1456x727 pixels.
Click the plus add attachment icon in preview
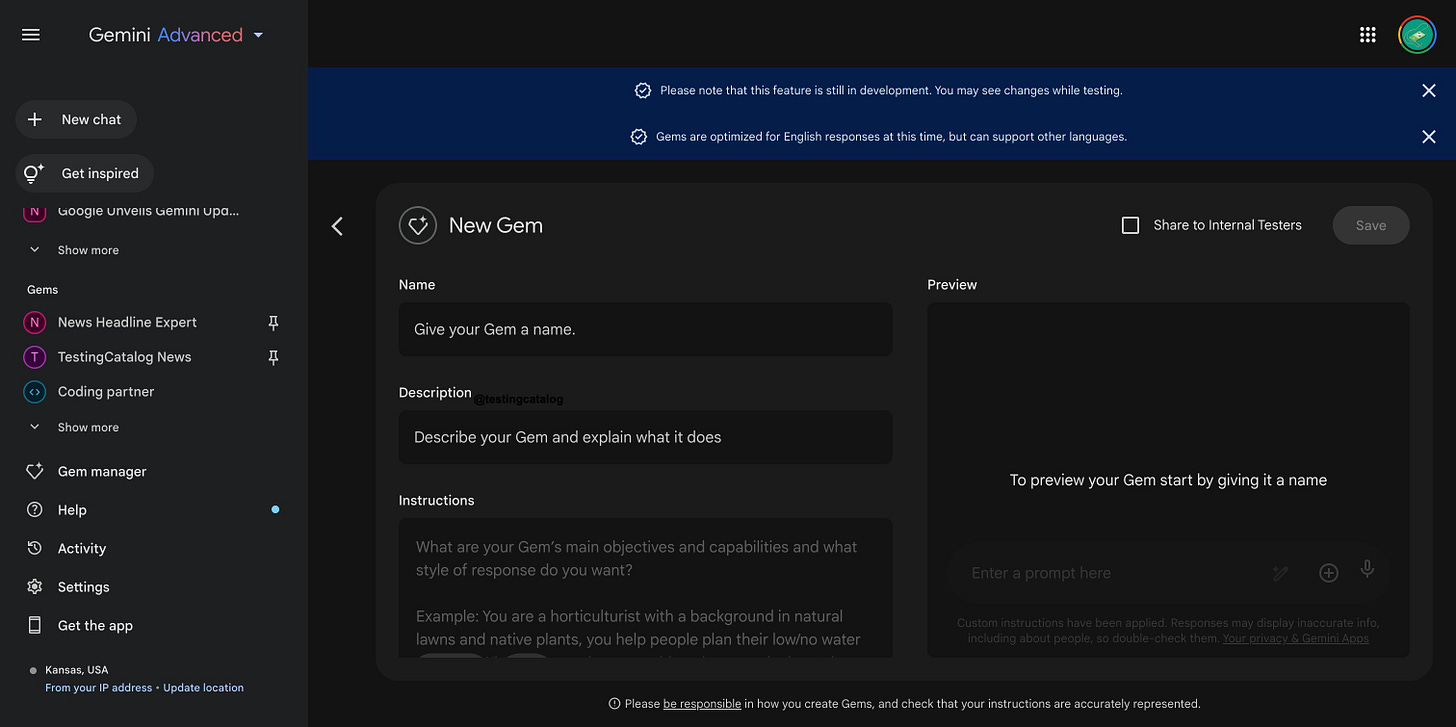tap(1328, 573)
